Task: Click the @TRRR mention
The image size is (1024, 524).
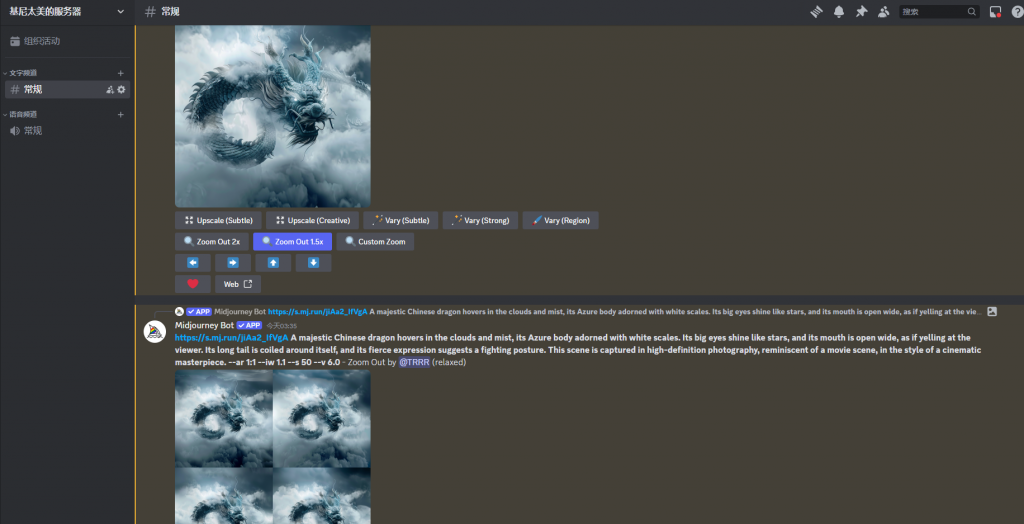Action: pos(414,362)
